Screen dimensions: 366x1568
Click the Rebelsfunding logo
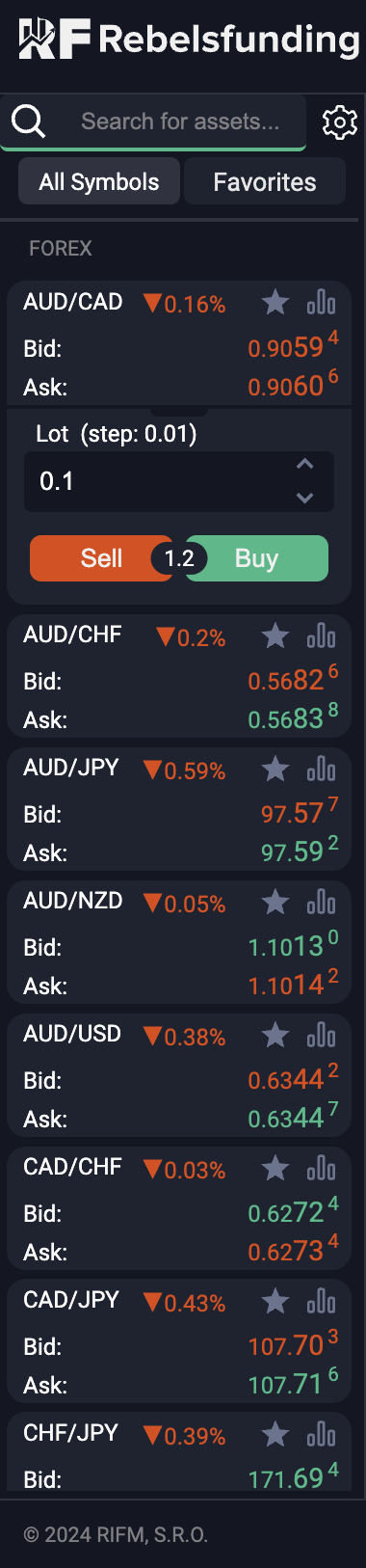click(189, 39)
